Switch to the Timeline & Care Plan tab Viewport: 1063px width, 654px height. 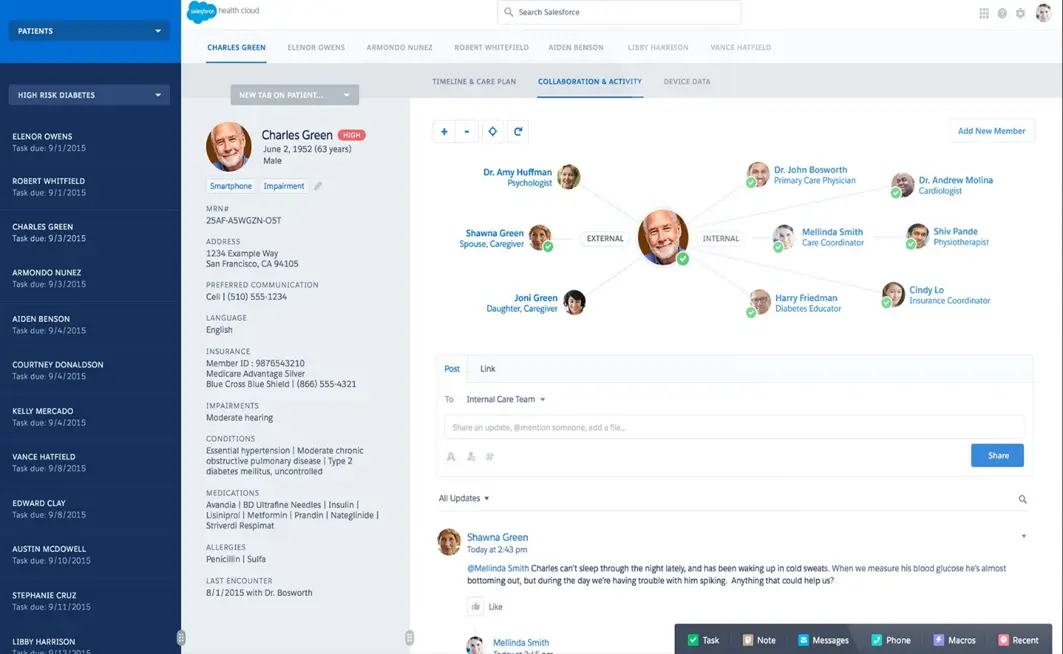coord(474,81)
